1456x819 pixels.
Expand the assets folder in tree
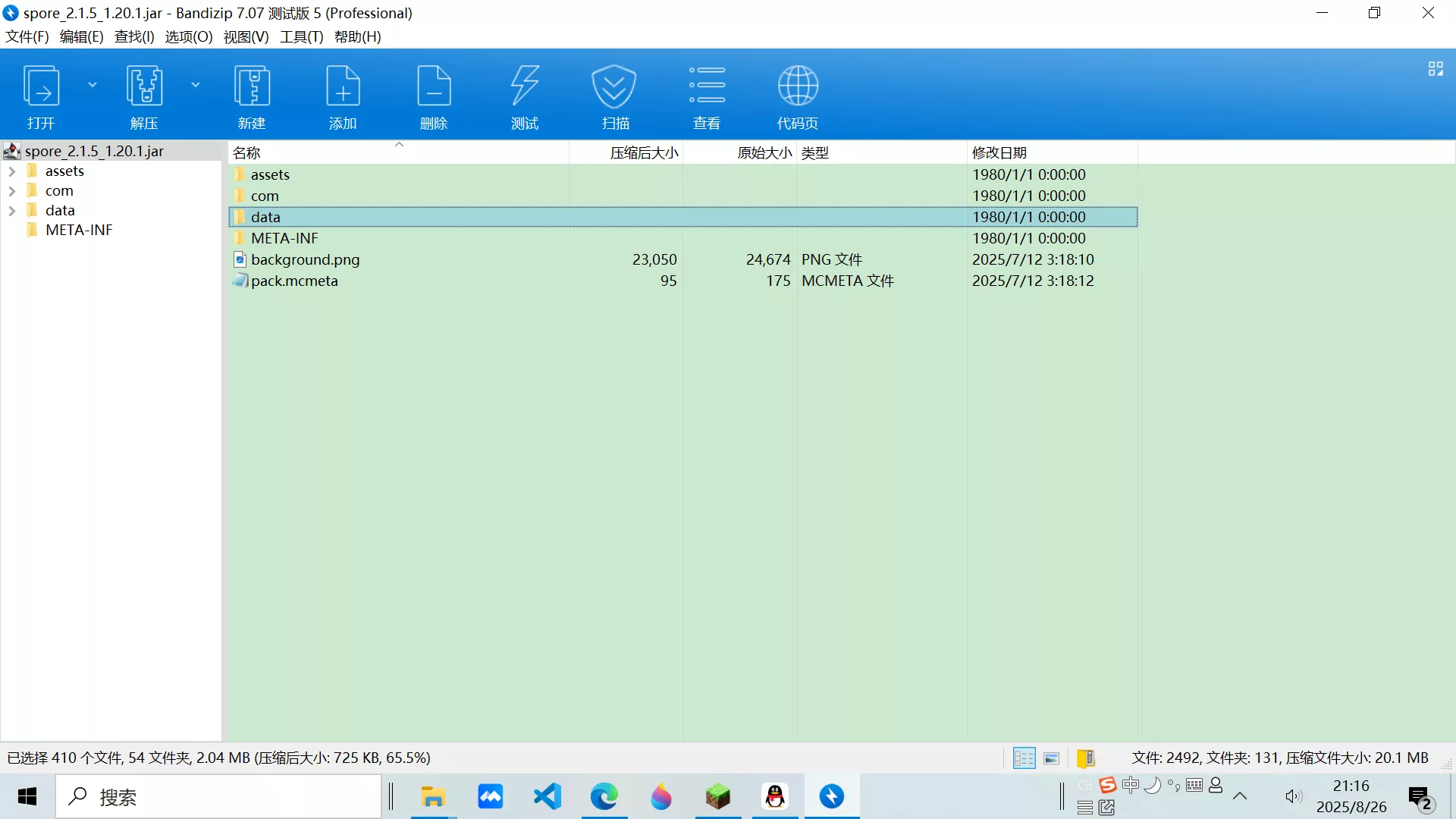12,171
